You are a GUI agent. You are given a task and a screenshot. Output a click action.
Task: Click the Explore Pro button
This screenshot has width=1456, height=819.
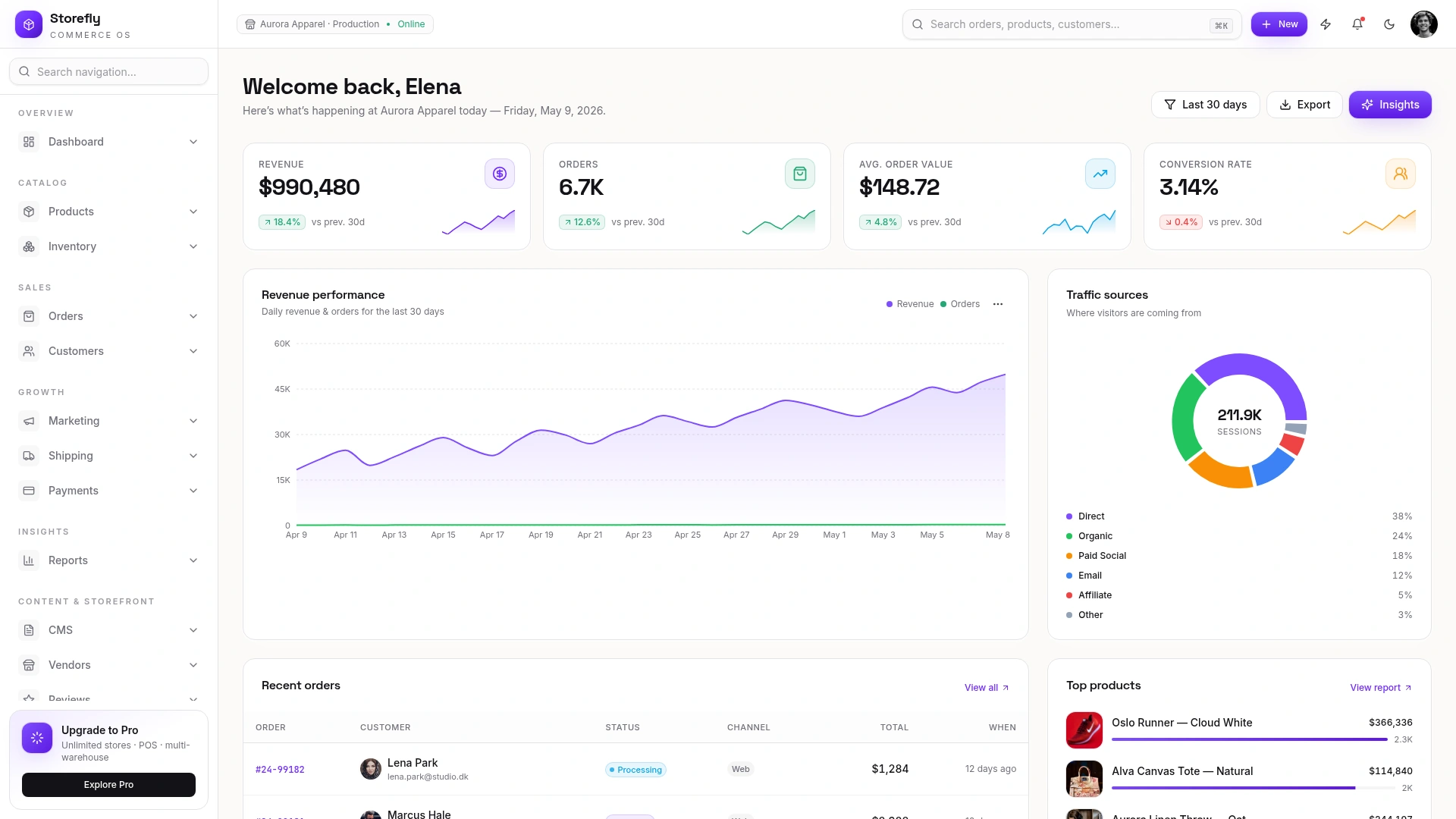coord(108,785)
